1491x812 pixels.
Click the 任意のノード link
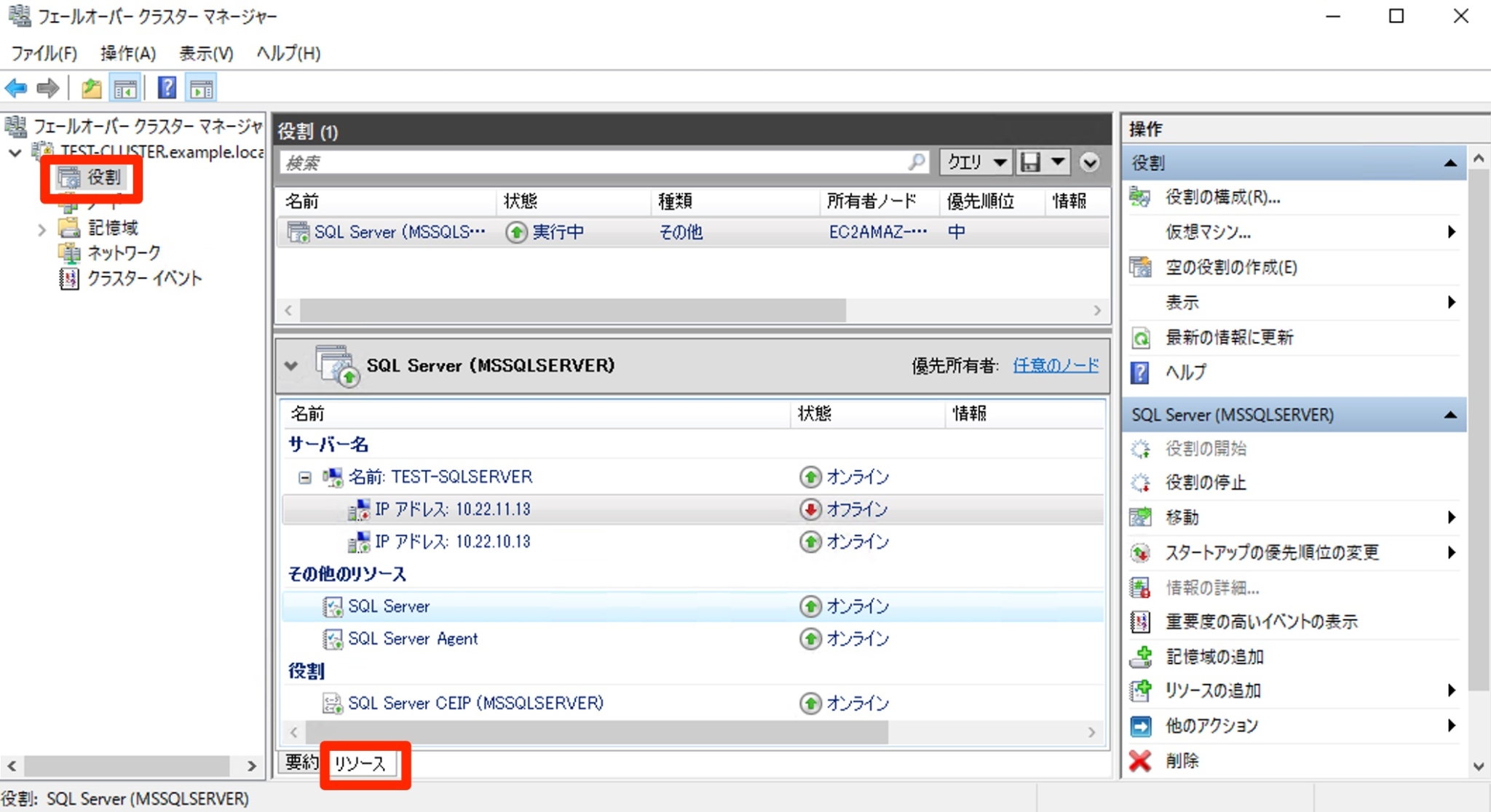pyautogui.click(x=1054, y=366)
